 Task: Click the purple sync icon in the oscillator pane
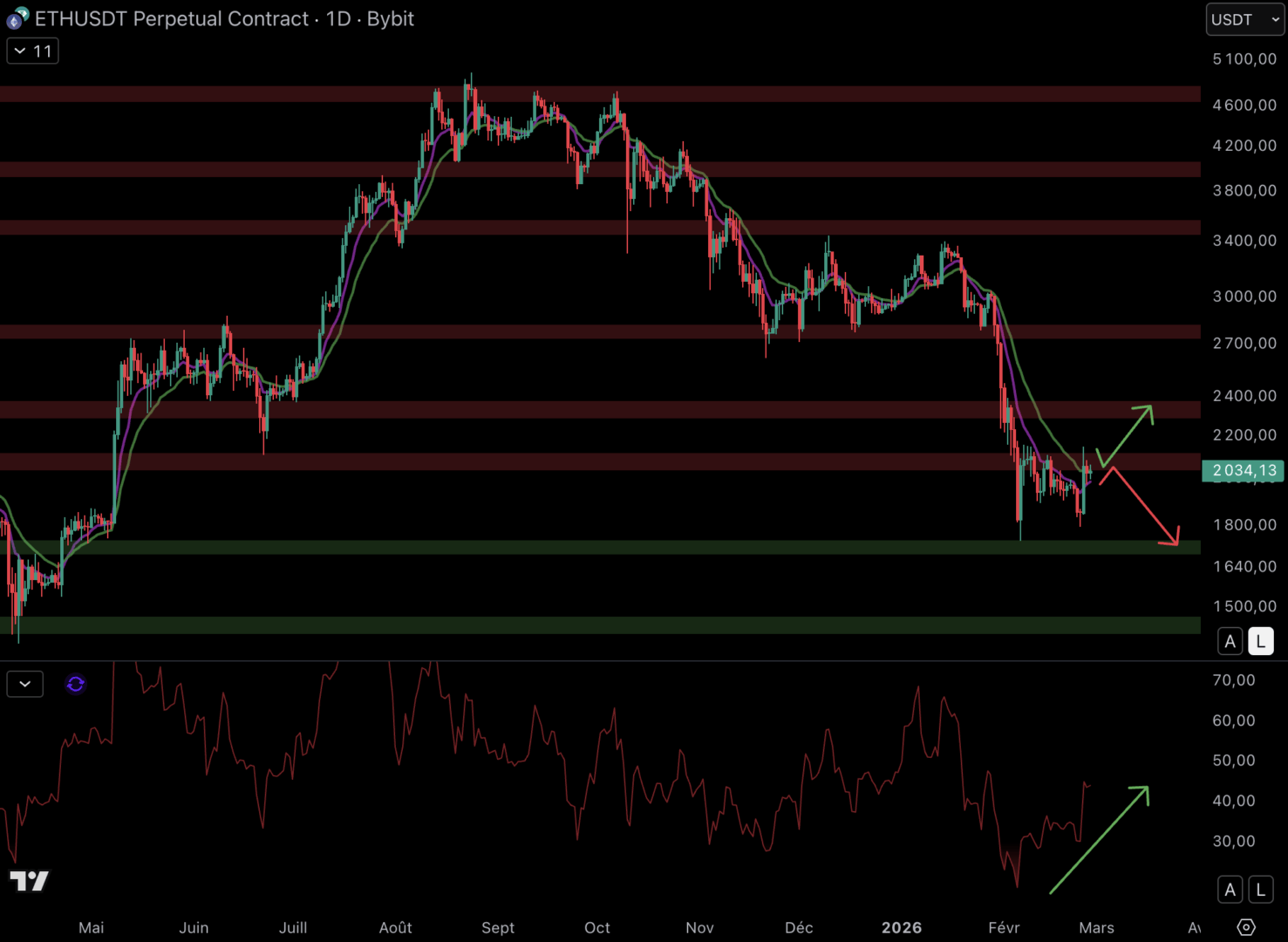76,685
